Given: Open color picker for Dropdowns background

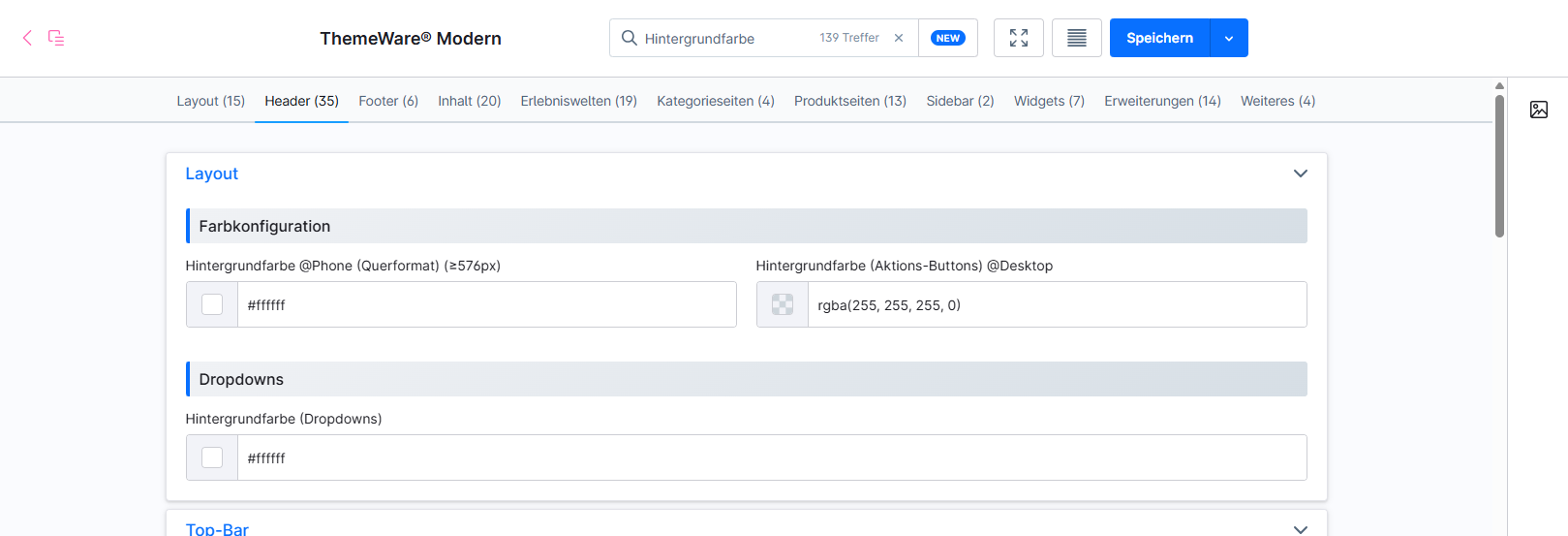Looking at the screenshot, I should tap(212, 457).
